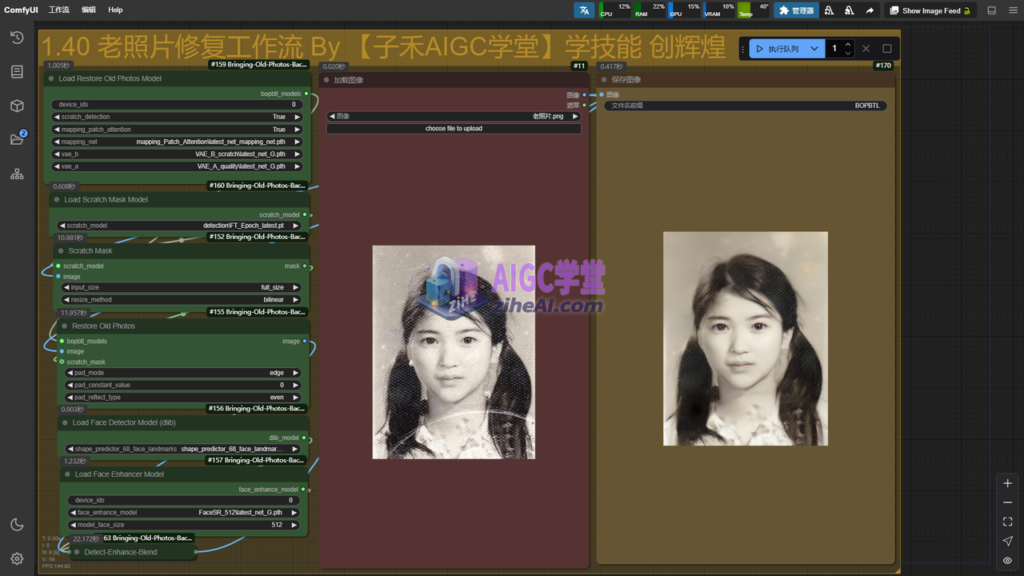
Task: Click the pad_constant_value field
Action: tap(183, 385)
